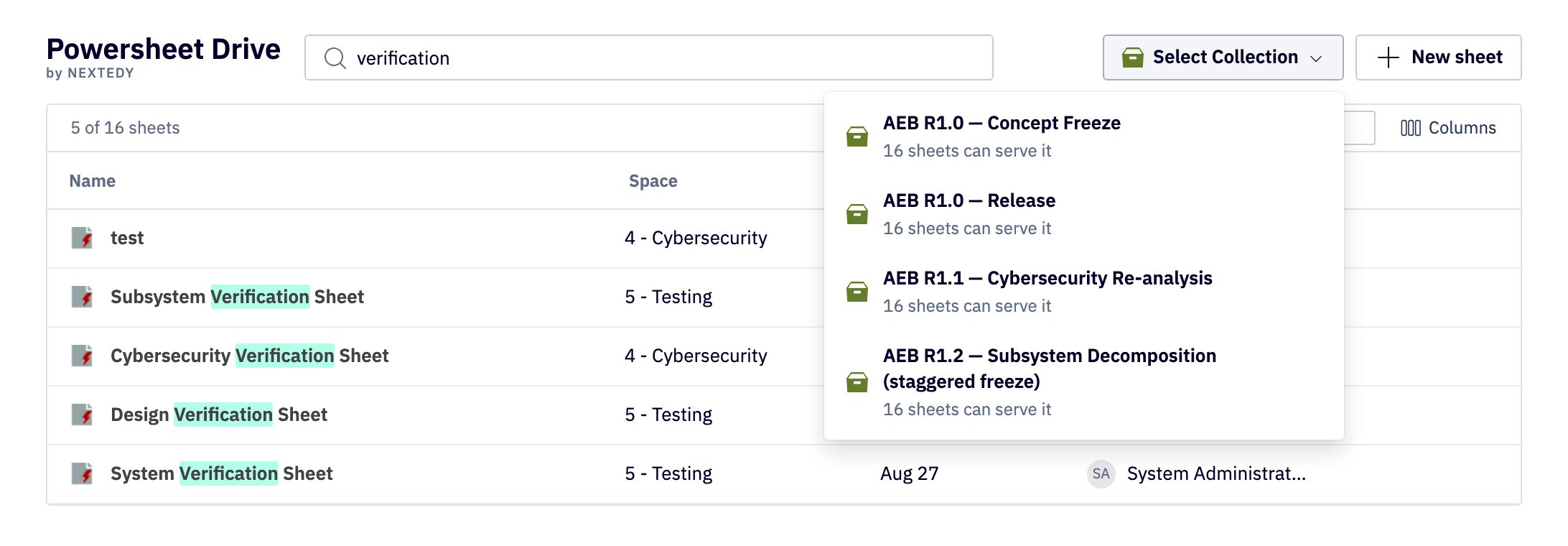Open the Columns settings
1568x546 pixels.
[x=1448, y=128]
